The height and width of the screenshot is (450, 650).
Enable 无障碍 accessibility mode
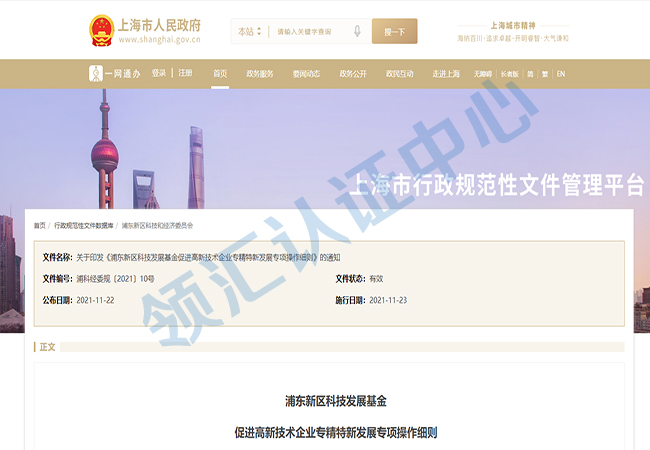tap(483, 74)
